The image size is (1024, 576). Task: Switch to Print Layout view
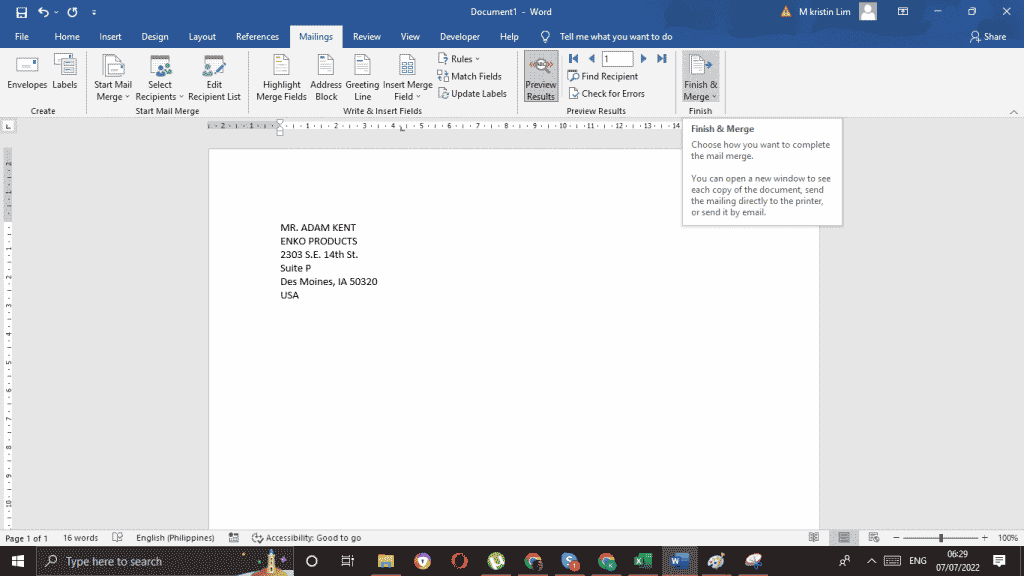coord(844,537)
